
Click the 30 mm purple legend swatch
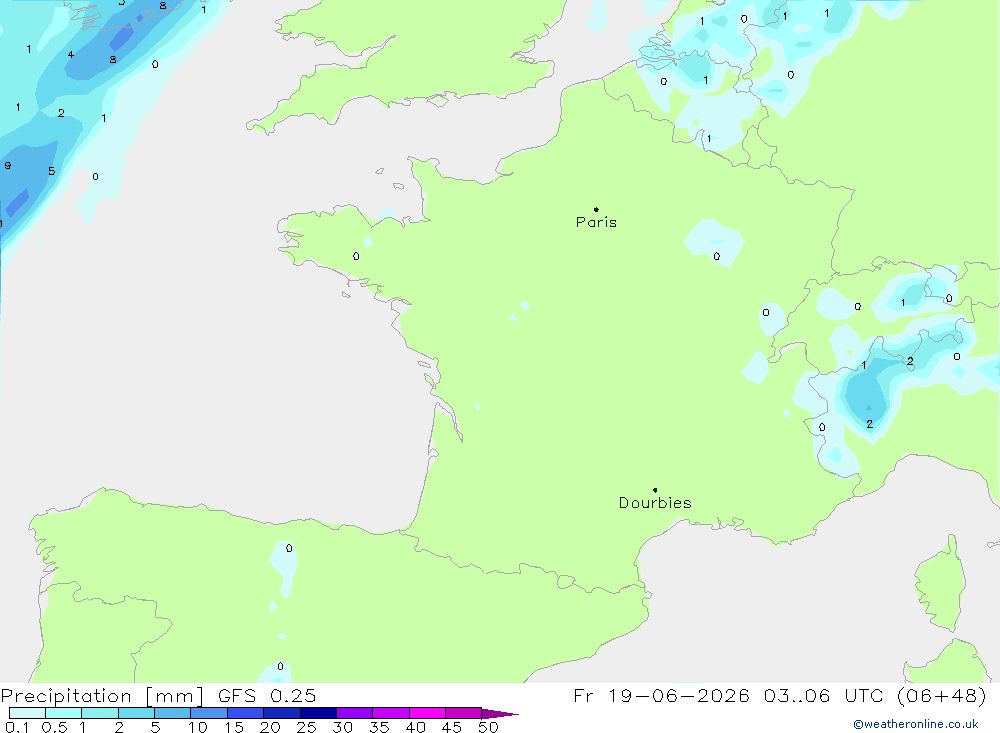click(x=354, y=713)
